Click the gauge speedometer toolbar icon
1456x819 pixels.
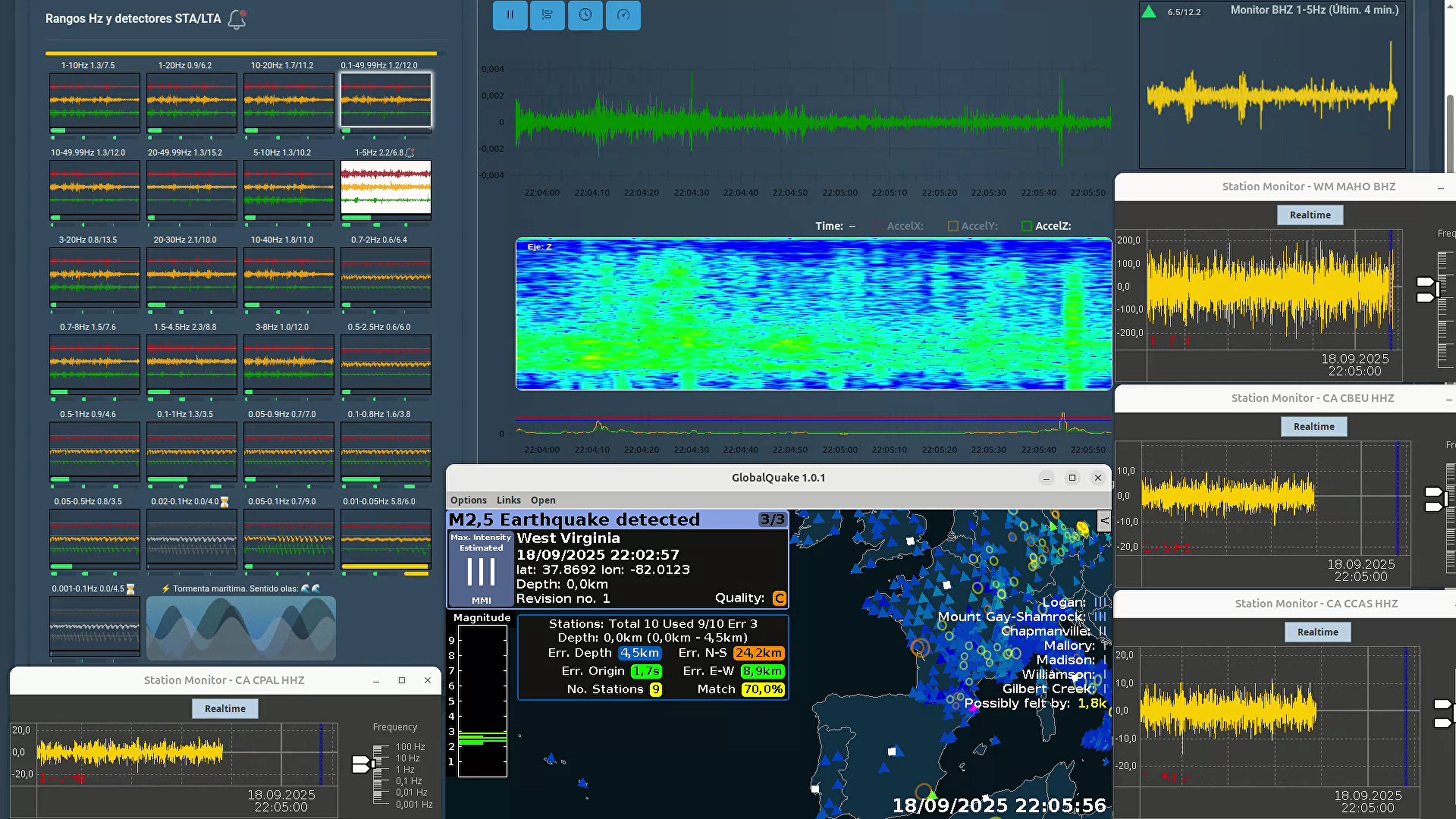click(623, 15)
